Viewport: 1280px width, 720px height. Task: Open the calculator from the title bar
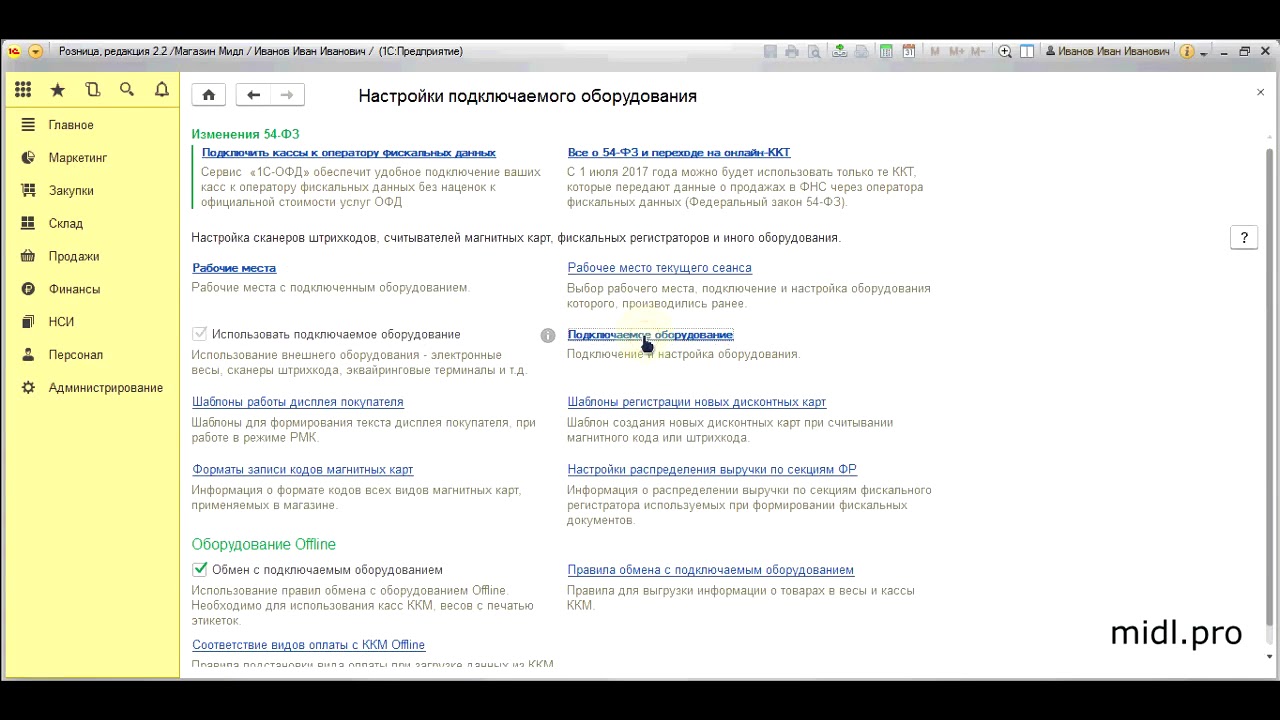[886, 51]
